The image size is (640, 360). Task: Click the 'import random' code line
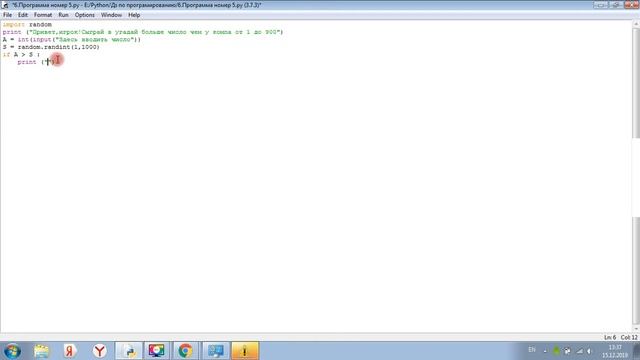[x=27, y=24]
